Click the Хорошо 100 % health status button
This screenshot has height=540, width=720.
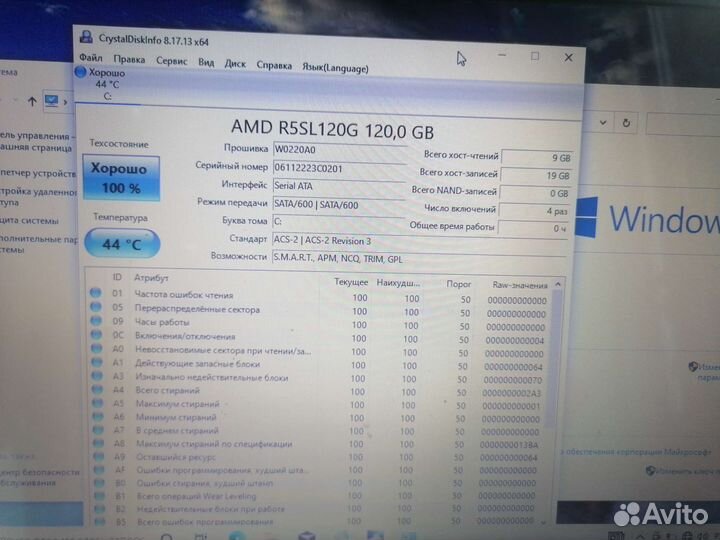click(121, 178)
